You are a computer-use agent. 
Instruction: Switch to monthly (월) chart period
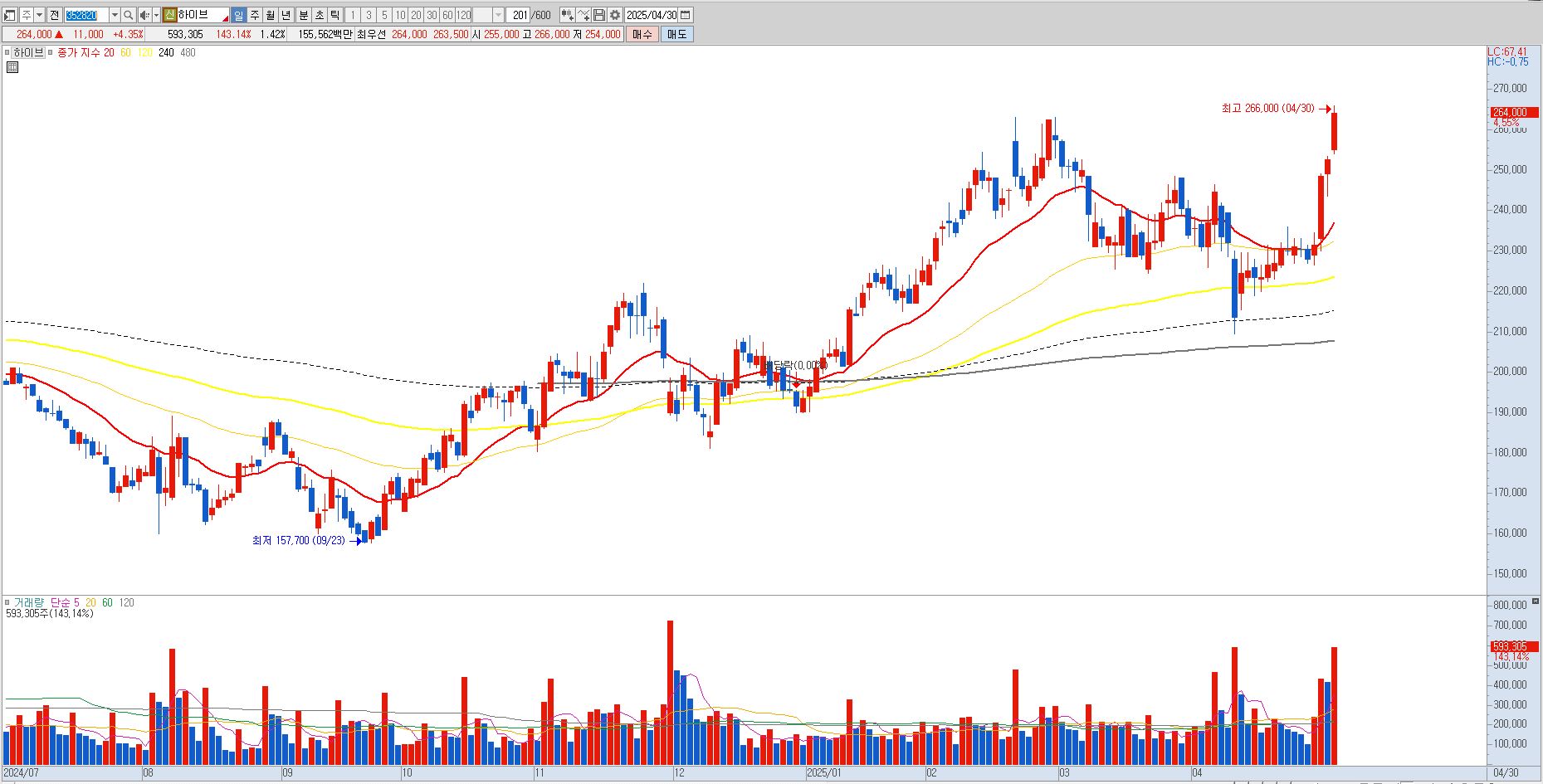click(271, 15)
